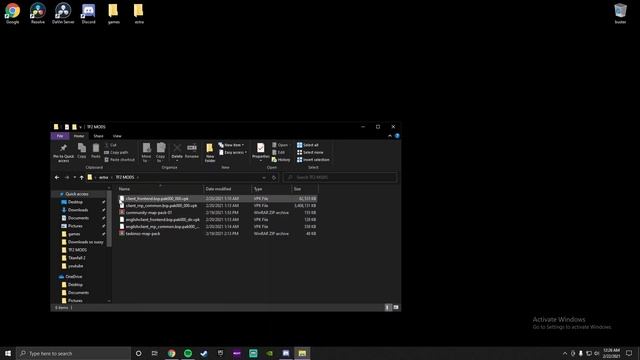Image resolution: width=640 pixels, height=360 pixels.
Task: Click the Edit command in ribbon
Action: coord(279,152)
